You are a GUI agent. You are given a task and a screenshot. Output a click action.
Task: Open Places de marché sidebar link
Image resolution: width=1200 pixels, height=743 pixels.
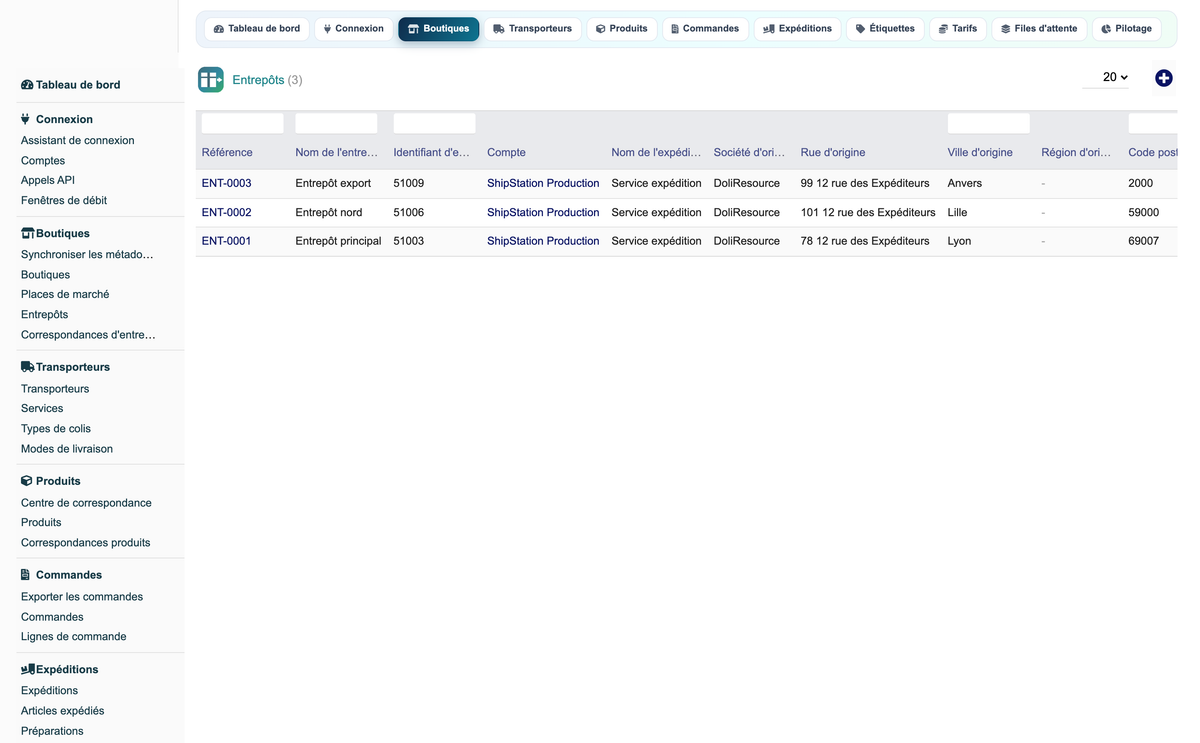click(65, 295)
